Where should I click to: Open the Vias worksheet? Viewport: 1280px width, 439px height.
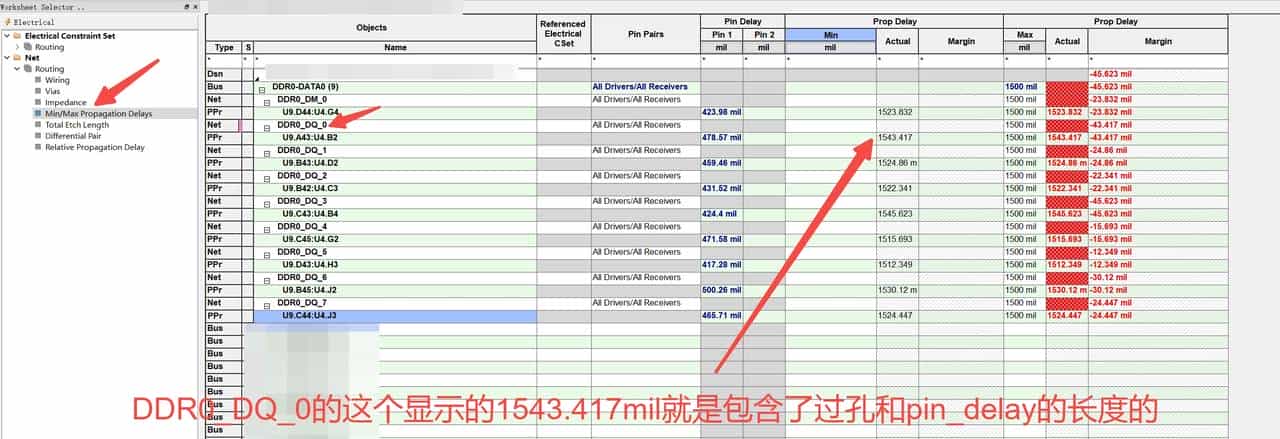coord(52,91)
